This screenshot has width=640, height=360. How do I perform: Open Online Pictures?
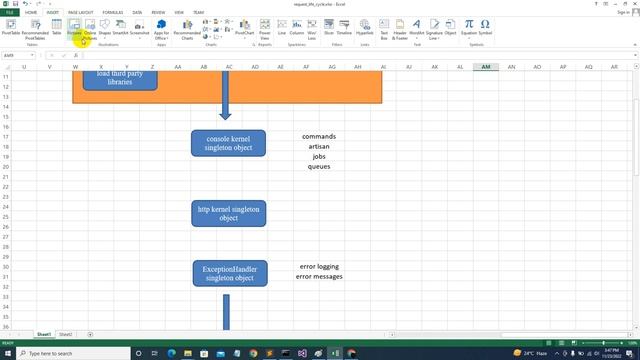click(x=90, y=29)
